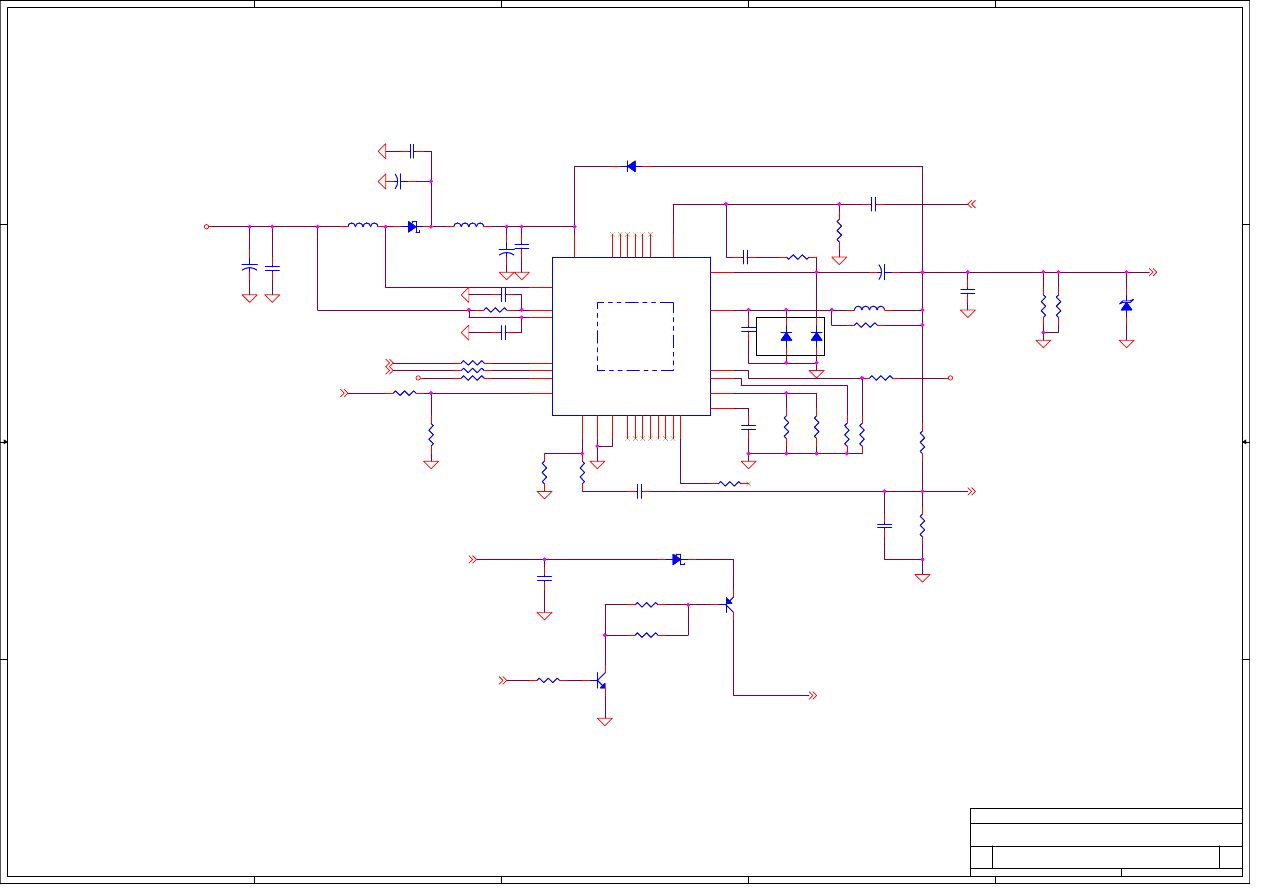1263x893 pixels.
Task: Select the capacitor below the lower-circuit input port
Action: [544, 578]
